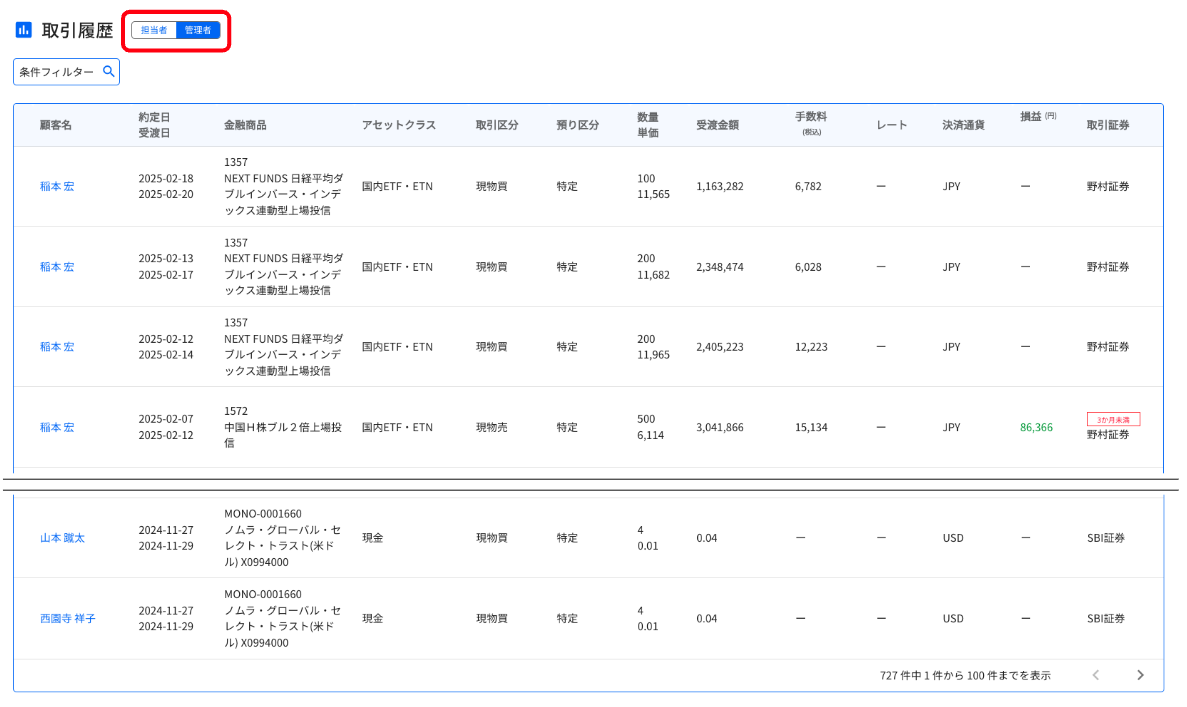Click the 現物売 transaction type cell

(491, 427)
